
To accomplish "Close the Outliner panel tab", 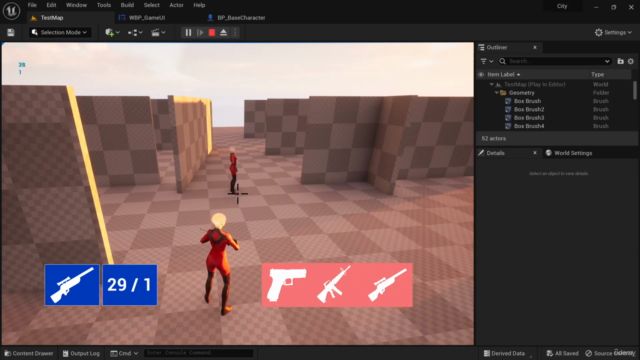I will 535,48.
